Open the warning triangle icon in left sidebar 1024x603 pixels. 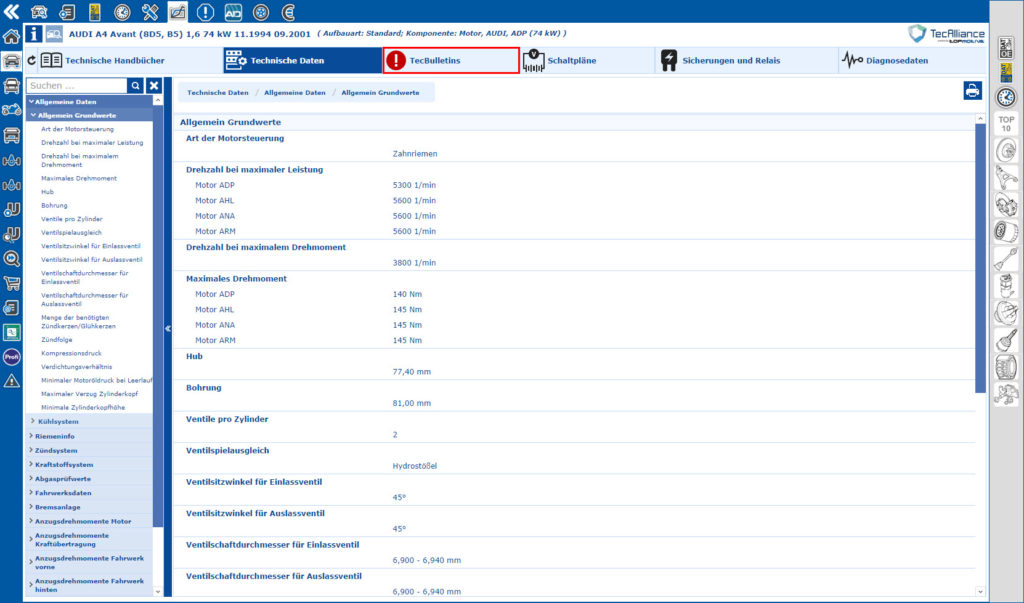[x=11, y=381]
